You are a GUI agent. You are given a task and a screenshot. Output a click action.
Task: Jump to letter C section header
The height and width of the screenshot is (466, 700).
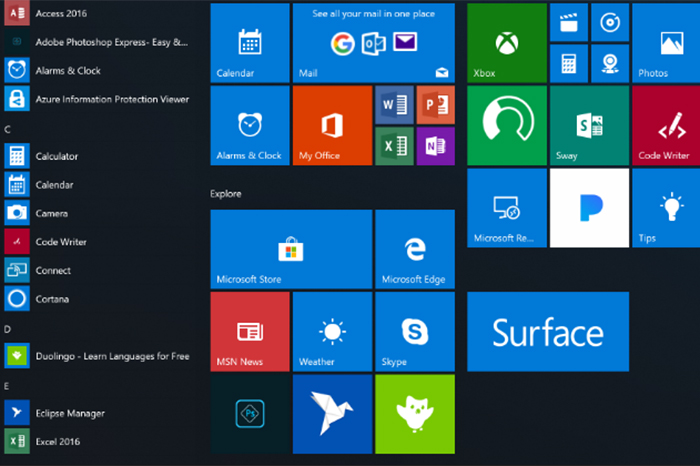[x=8, y=130]
